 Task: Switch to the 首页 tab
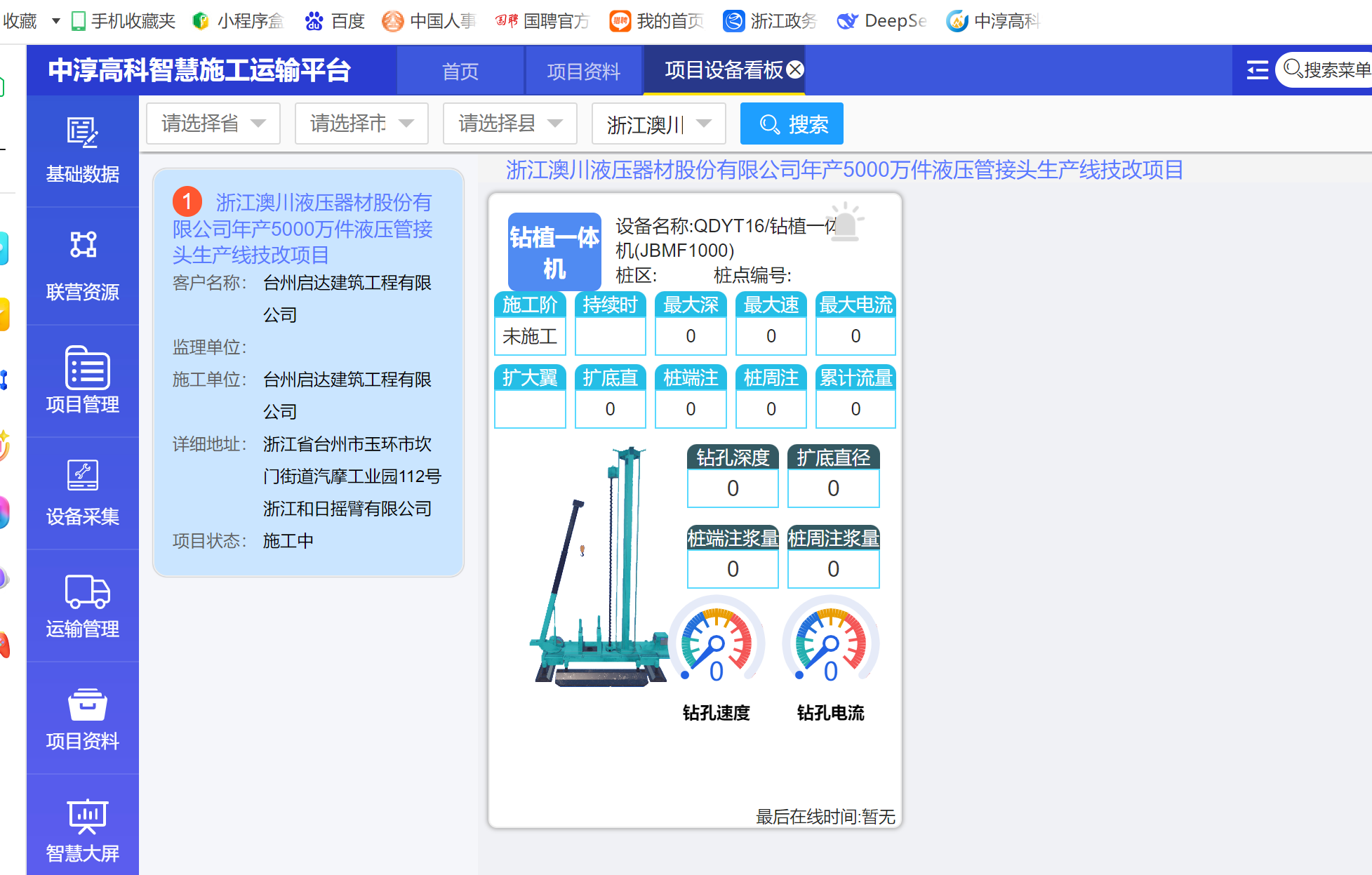(x=460, y=71)
